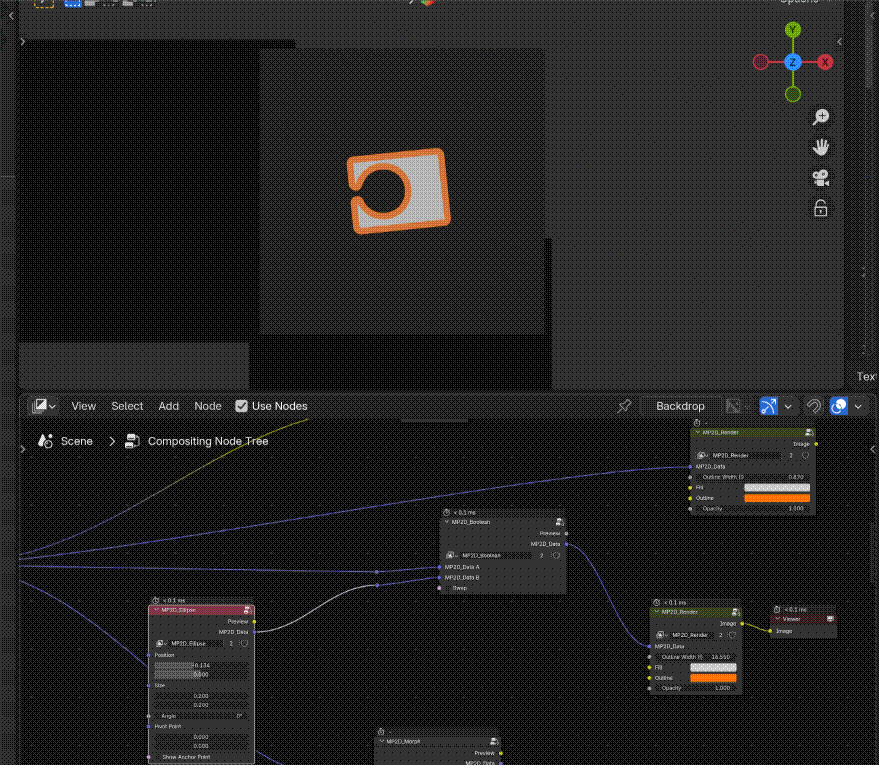Open upper MP2D_Render node tree browse dropdown
Viewport: 879px width, 765px height.
point(702,455)
